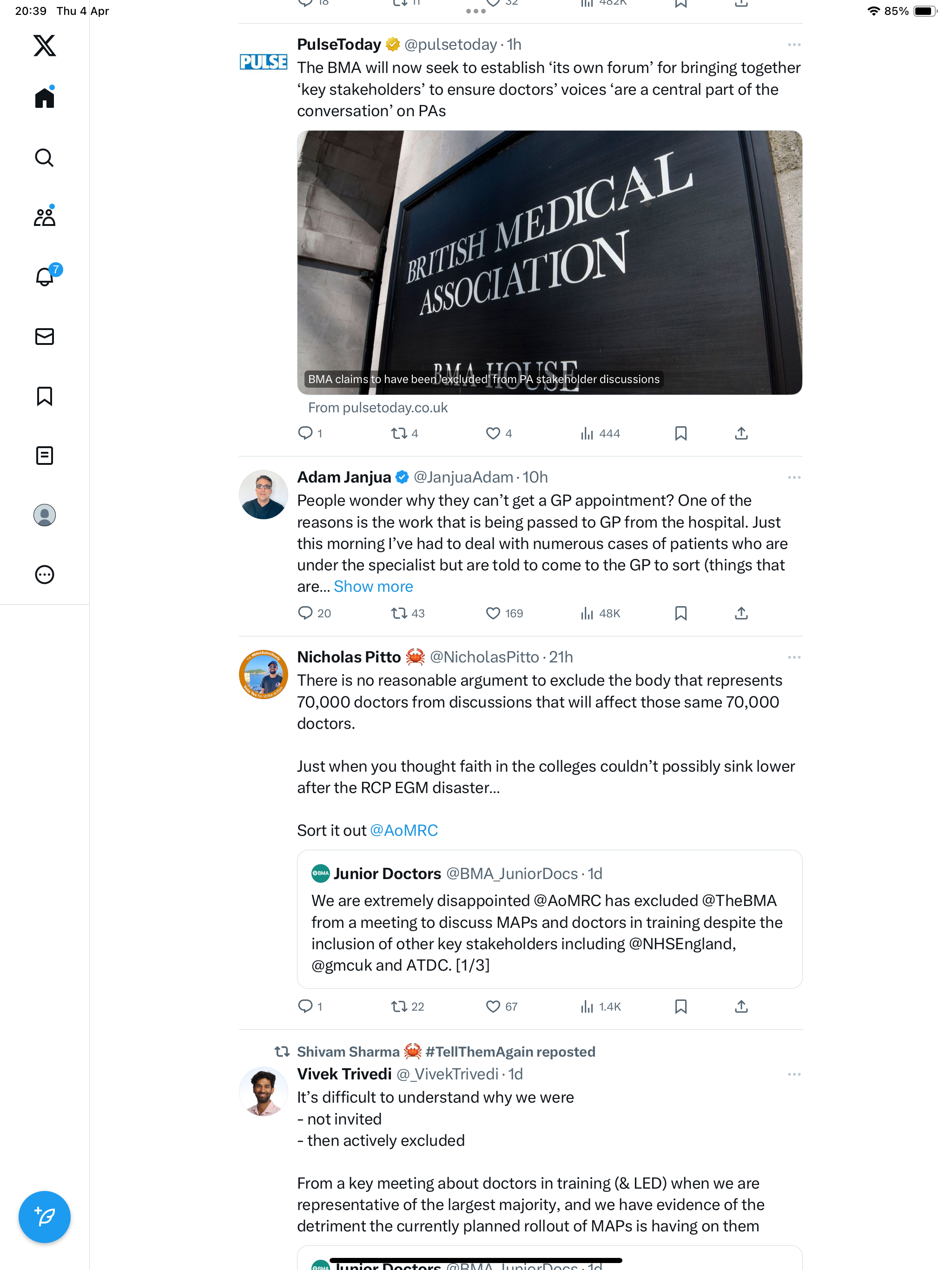Open Communities icon in sidebar
Viewport: 952px width, 1270px height.
[44, 217]
